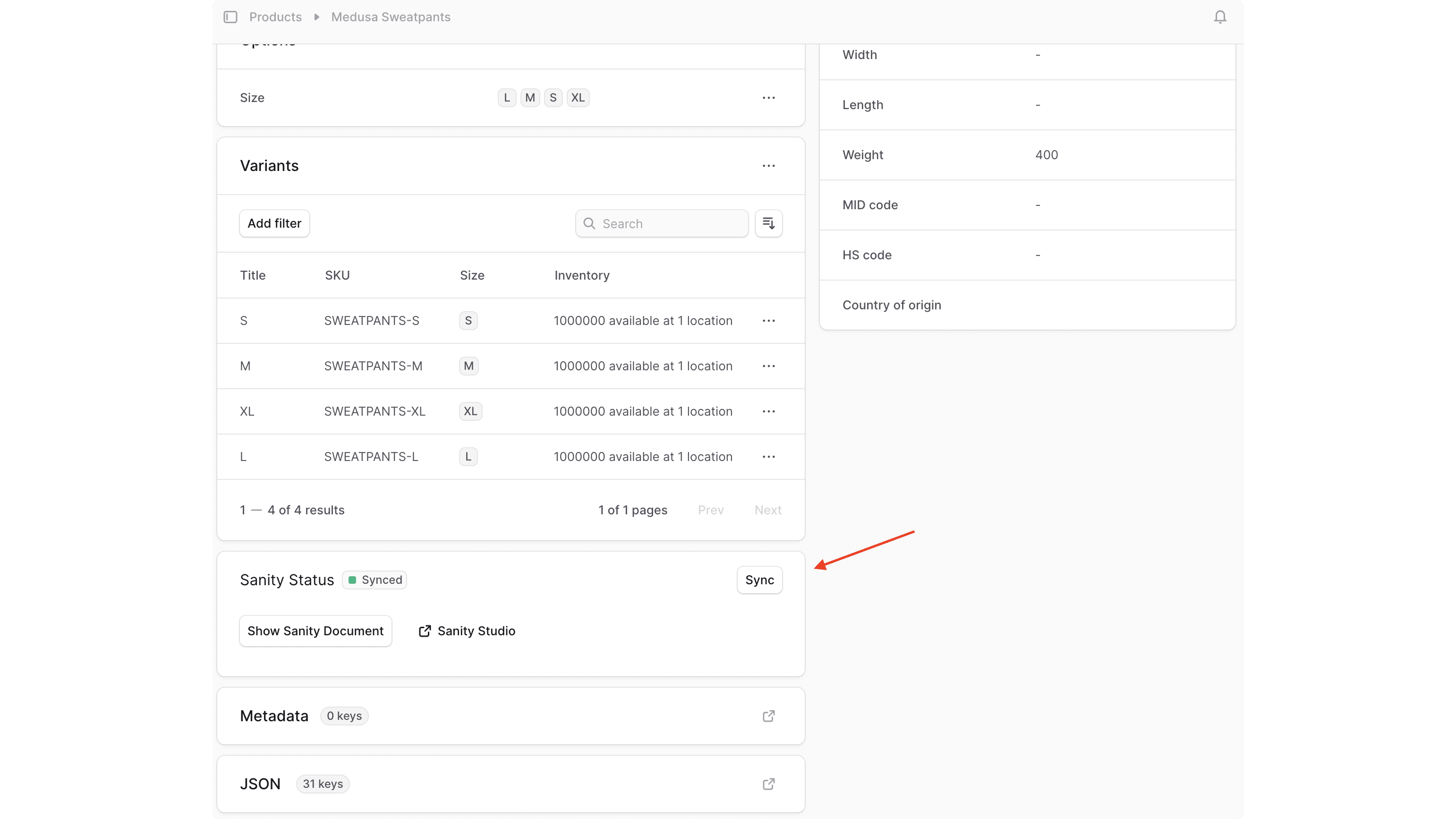
Task: Click the Synced status badge
Action: pos(374,580)
